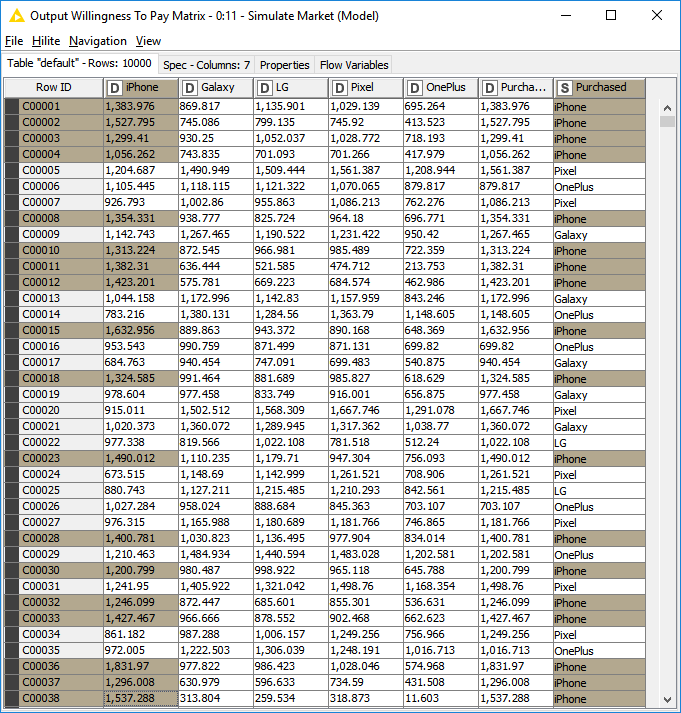Click iPhone cell 1,831.97 in iPhone column
The height and width of the screenshot is (713, 681).
coord(141,667)
